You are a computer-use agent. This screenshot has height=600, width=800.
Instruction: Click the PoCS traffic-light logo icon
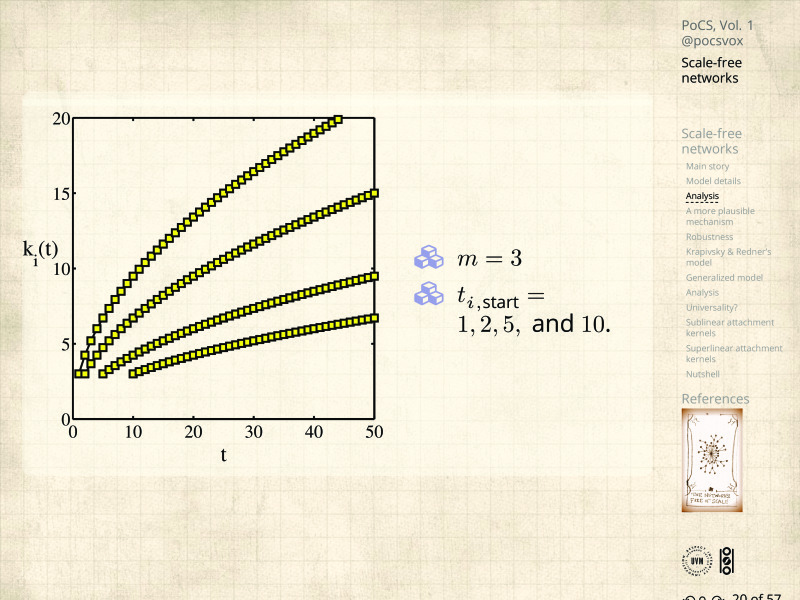click(x=727, y=561)
